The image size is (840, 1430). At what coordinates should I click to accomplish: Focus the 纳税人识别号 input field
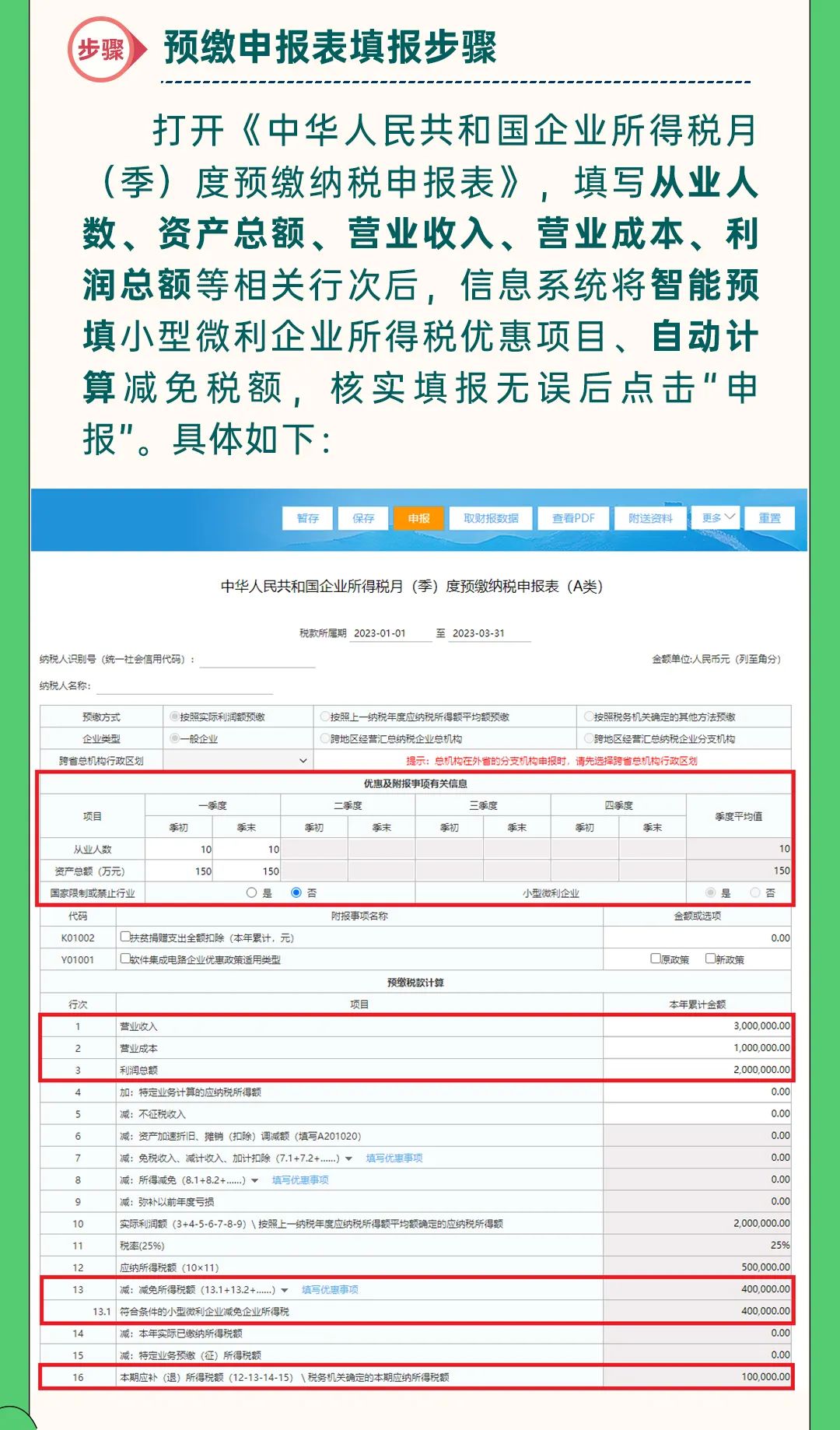(257, 660)
